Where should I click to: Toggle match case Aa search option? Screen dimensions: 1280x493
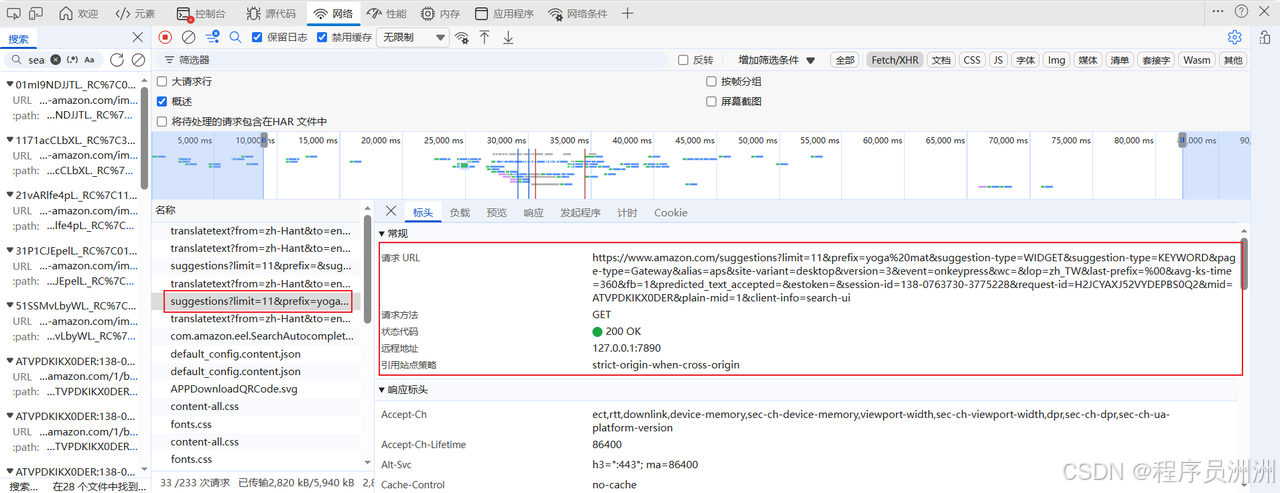point(89,60)
